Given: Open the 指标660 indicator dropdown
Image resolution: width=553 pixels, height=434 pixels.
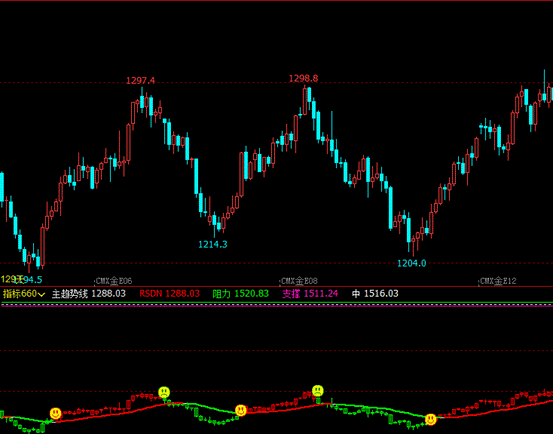Looking at the screenshot, I should tap(24, 294).
